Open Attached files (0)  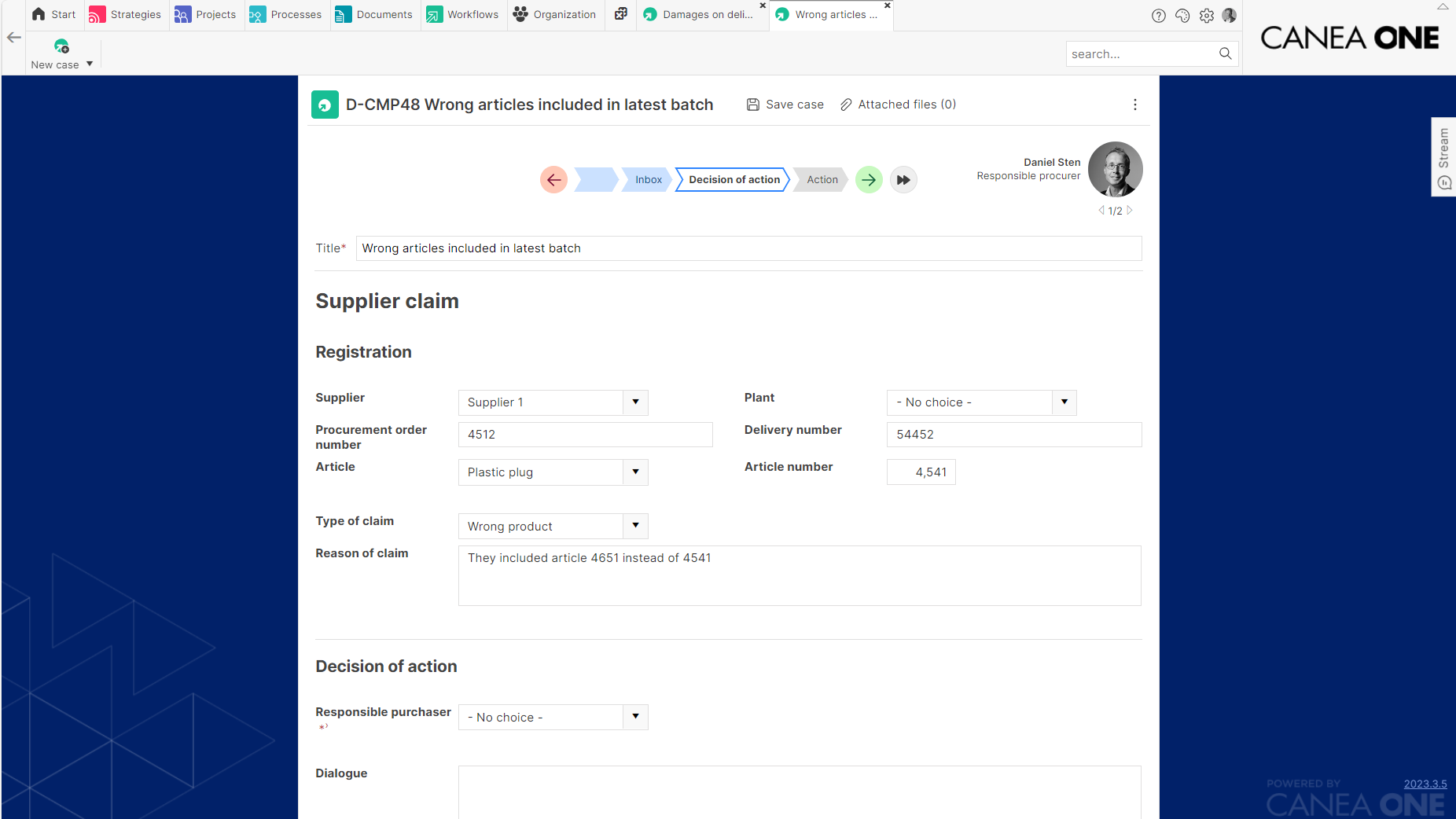[898, 105]
